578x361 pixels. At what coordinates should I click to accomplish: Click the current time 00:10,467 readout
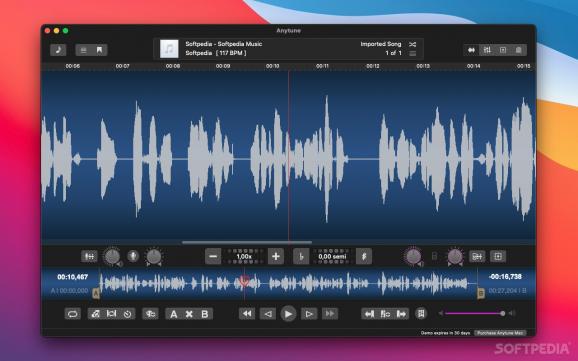point(73,277)
